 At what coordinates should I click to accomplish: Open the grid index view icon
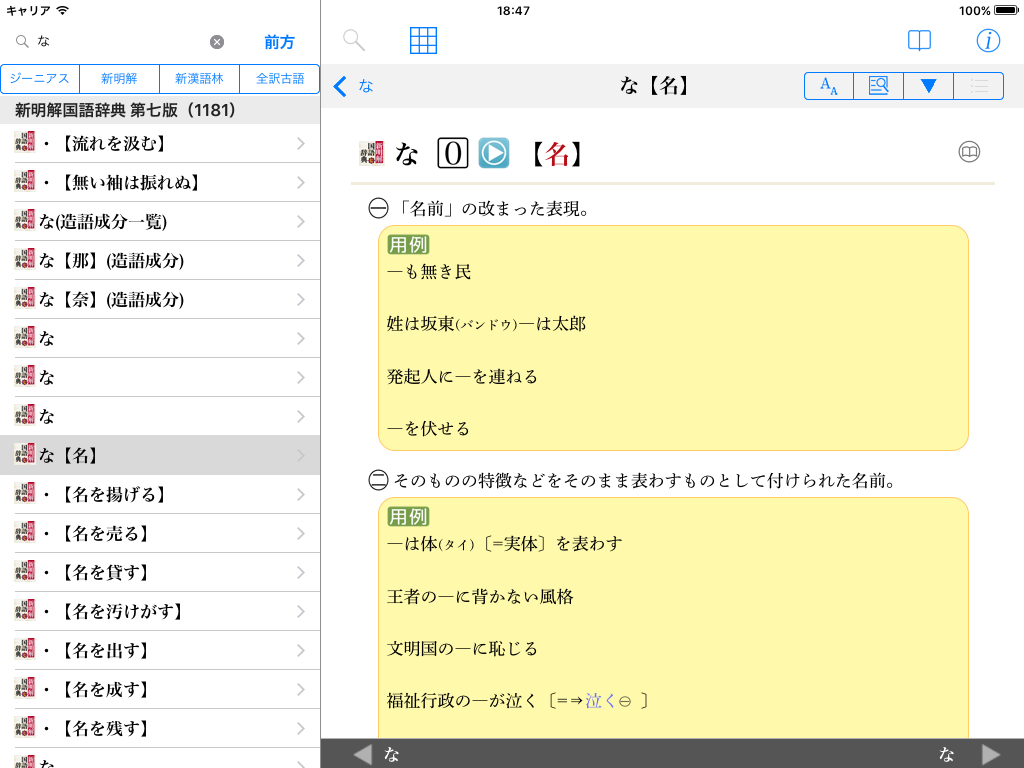(x=424, y=40)
